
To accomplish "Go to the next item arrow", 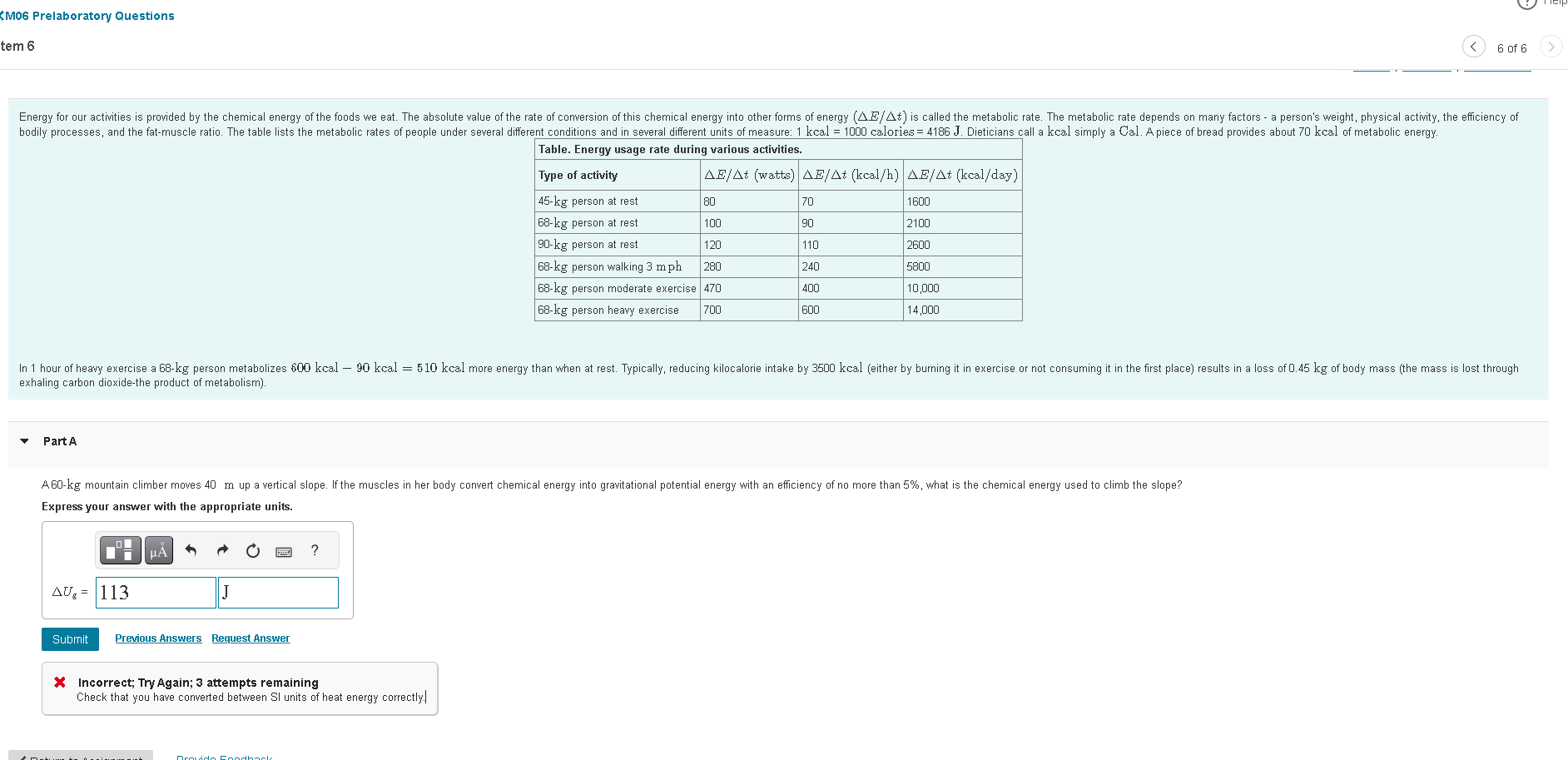I will coord(1551,47).
